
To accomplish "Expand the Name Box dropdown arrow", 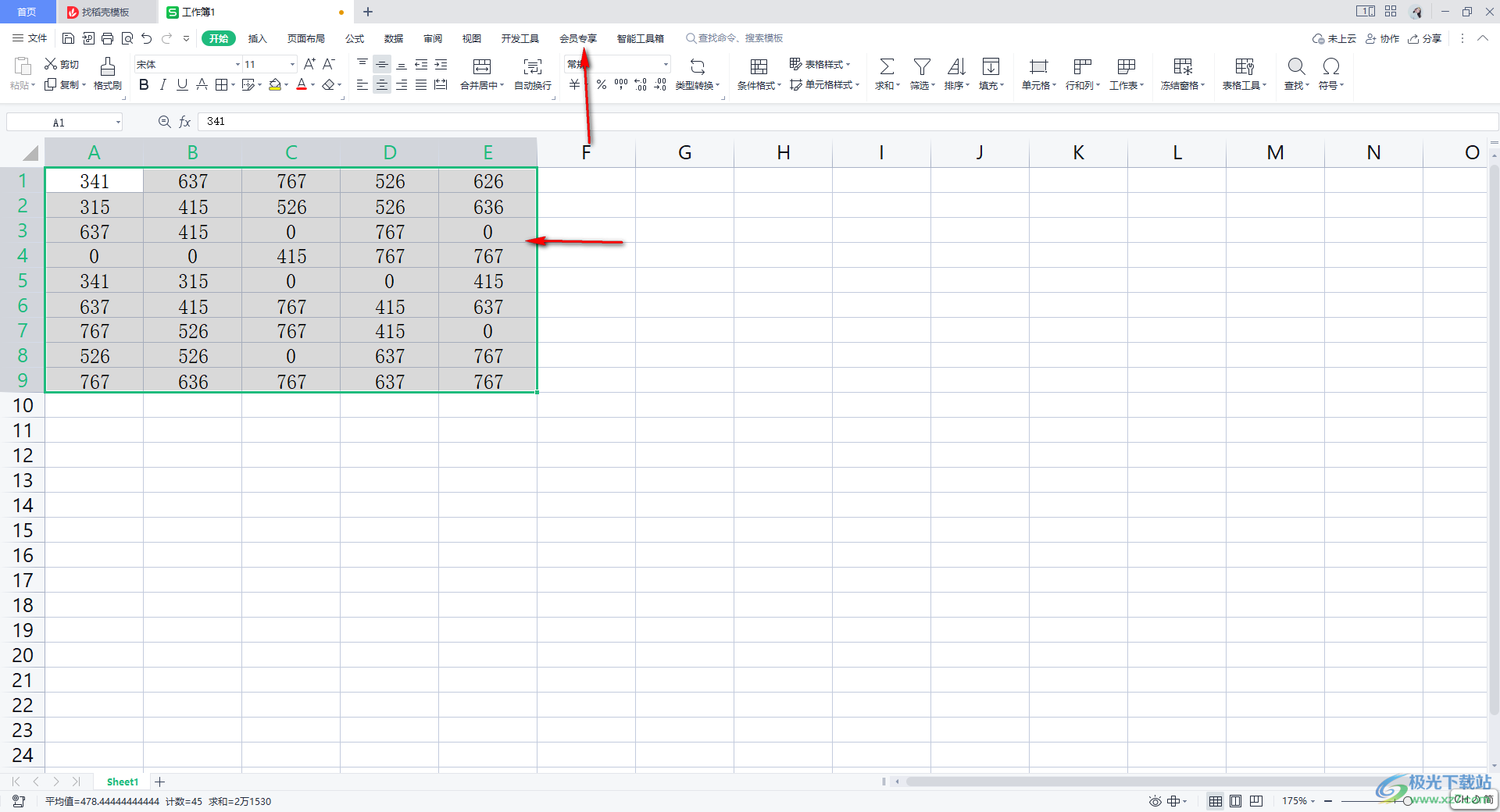I will tap(118, 122).
